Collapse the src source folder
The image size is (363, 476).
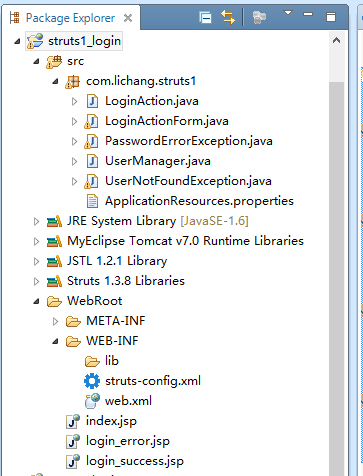[x=36, y=61]
